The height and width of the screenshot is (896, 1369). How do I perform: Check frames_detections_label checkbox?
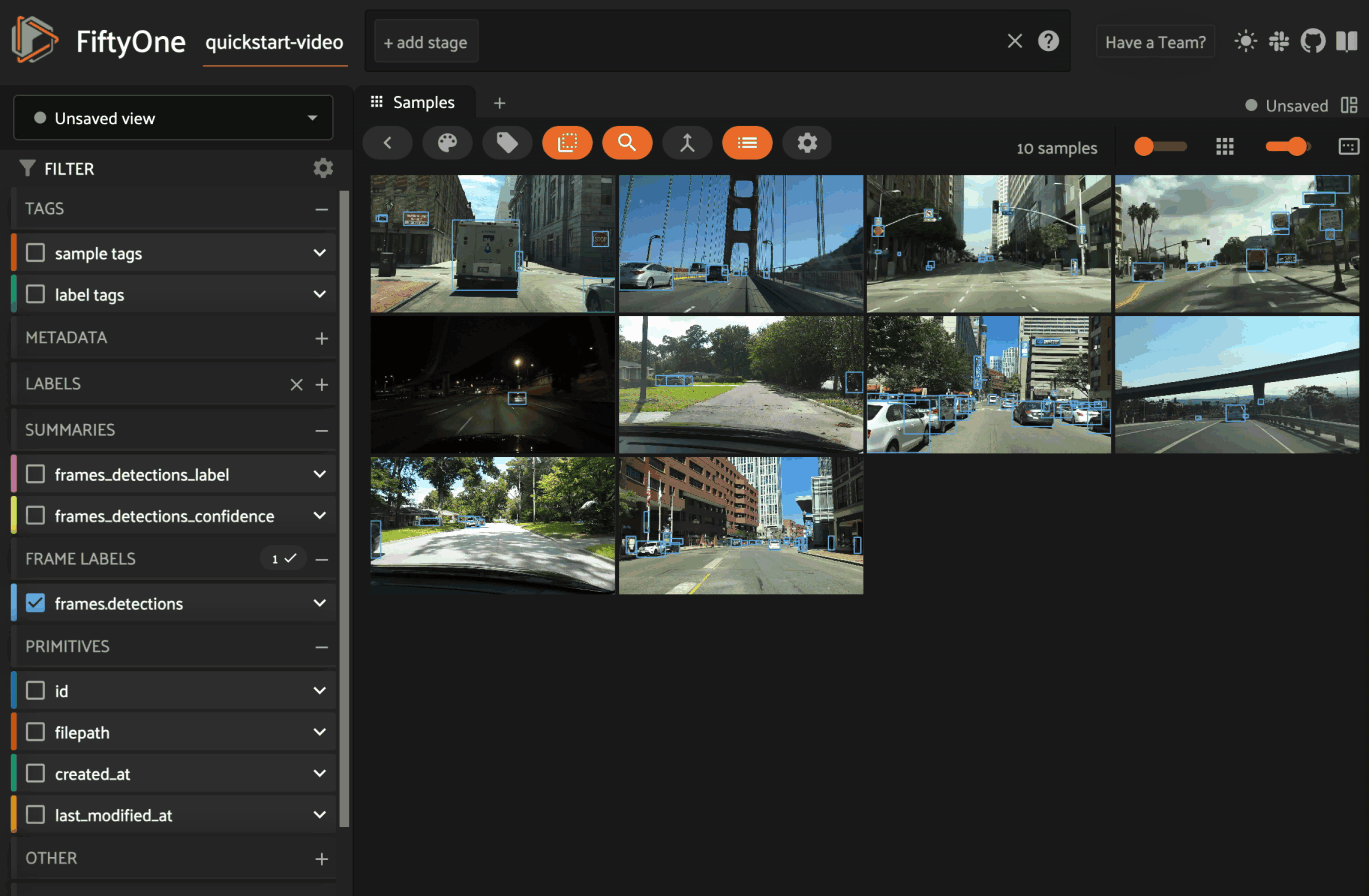[x=36, y=474]
